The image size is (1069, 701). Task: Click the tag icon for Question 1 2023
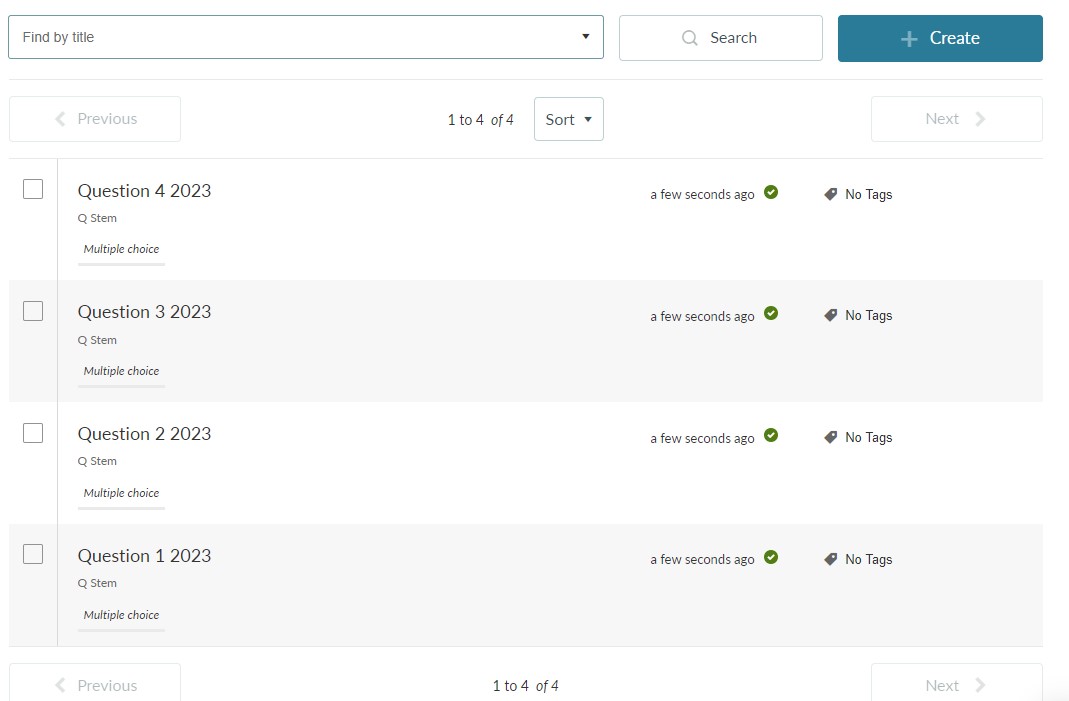pos(830,559)
